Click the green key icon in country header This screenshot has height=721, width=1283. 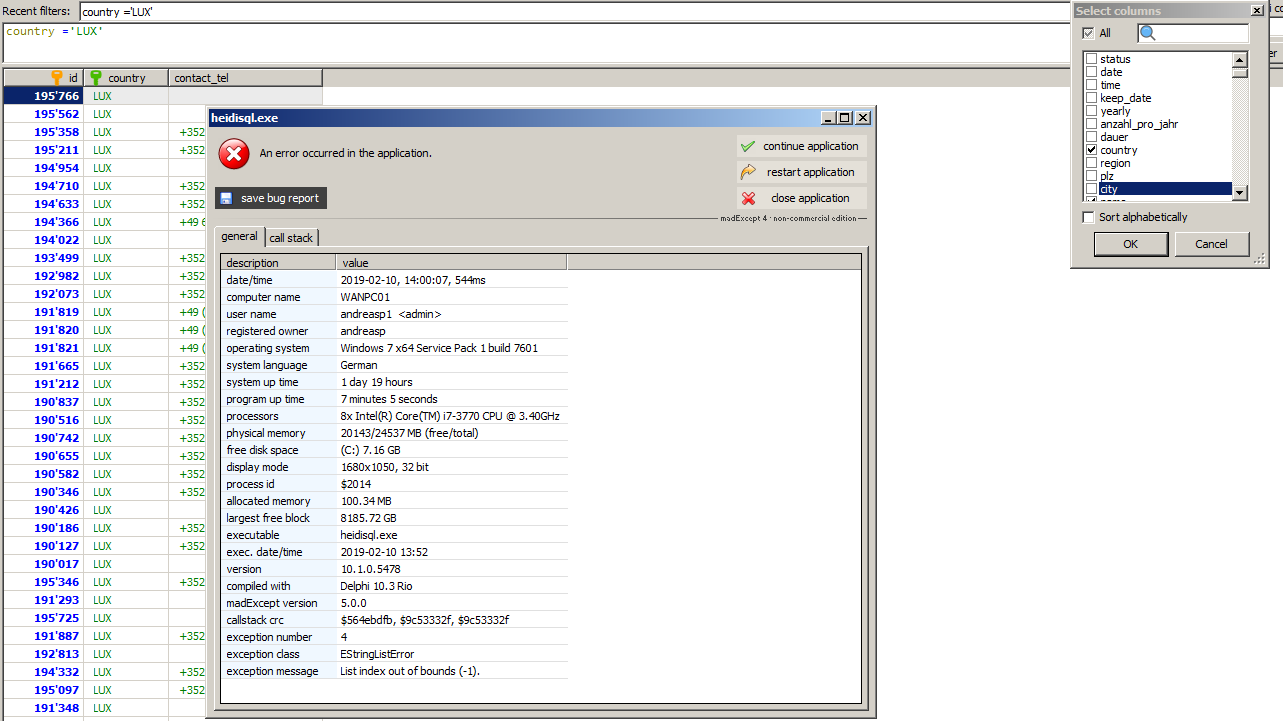tap(96, 77)
